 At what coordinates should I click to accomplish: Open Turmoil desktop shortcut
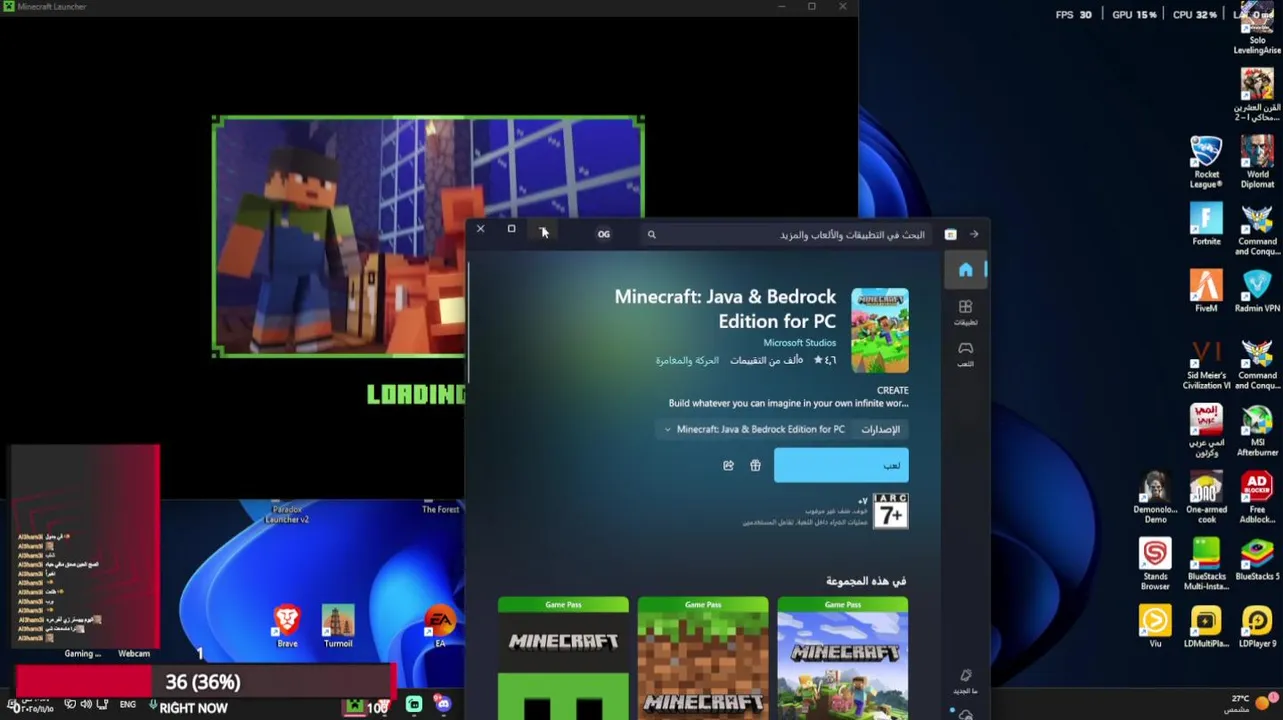[x=338, y=626]
